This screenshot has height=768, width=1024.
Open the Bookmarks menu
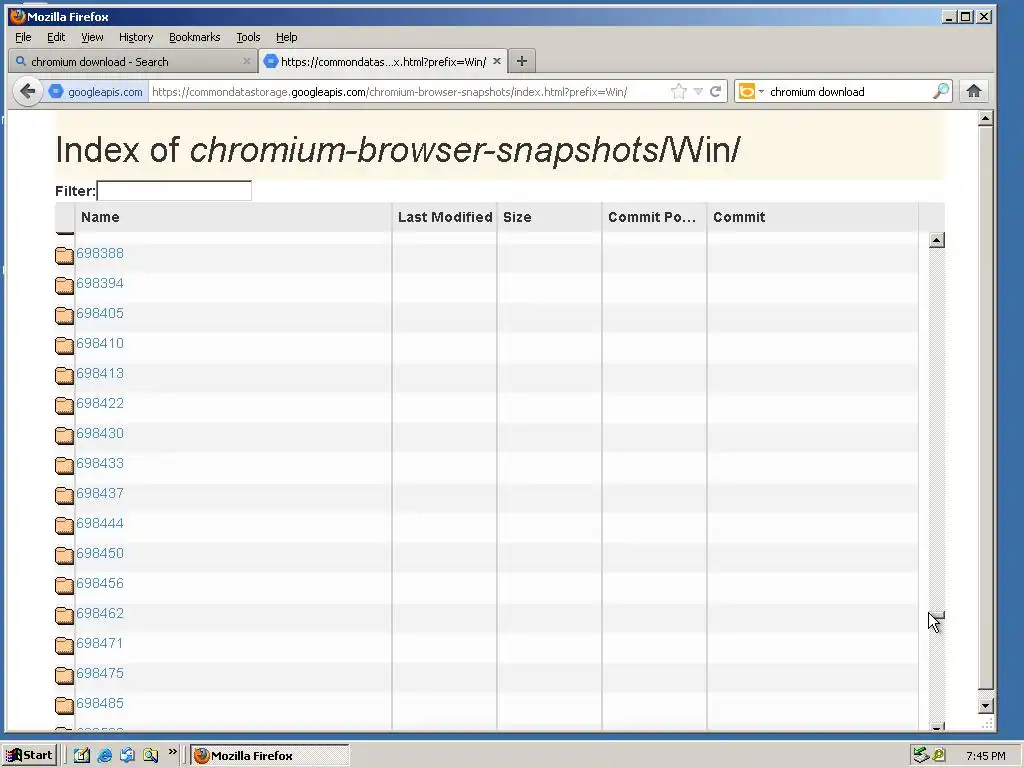pos(195,37)
